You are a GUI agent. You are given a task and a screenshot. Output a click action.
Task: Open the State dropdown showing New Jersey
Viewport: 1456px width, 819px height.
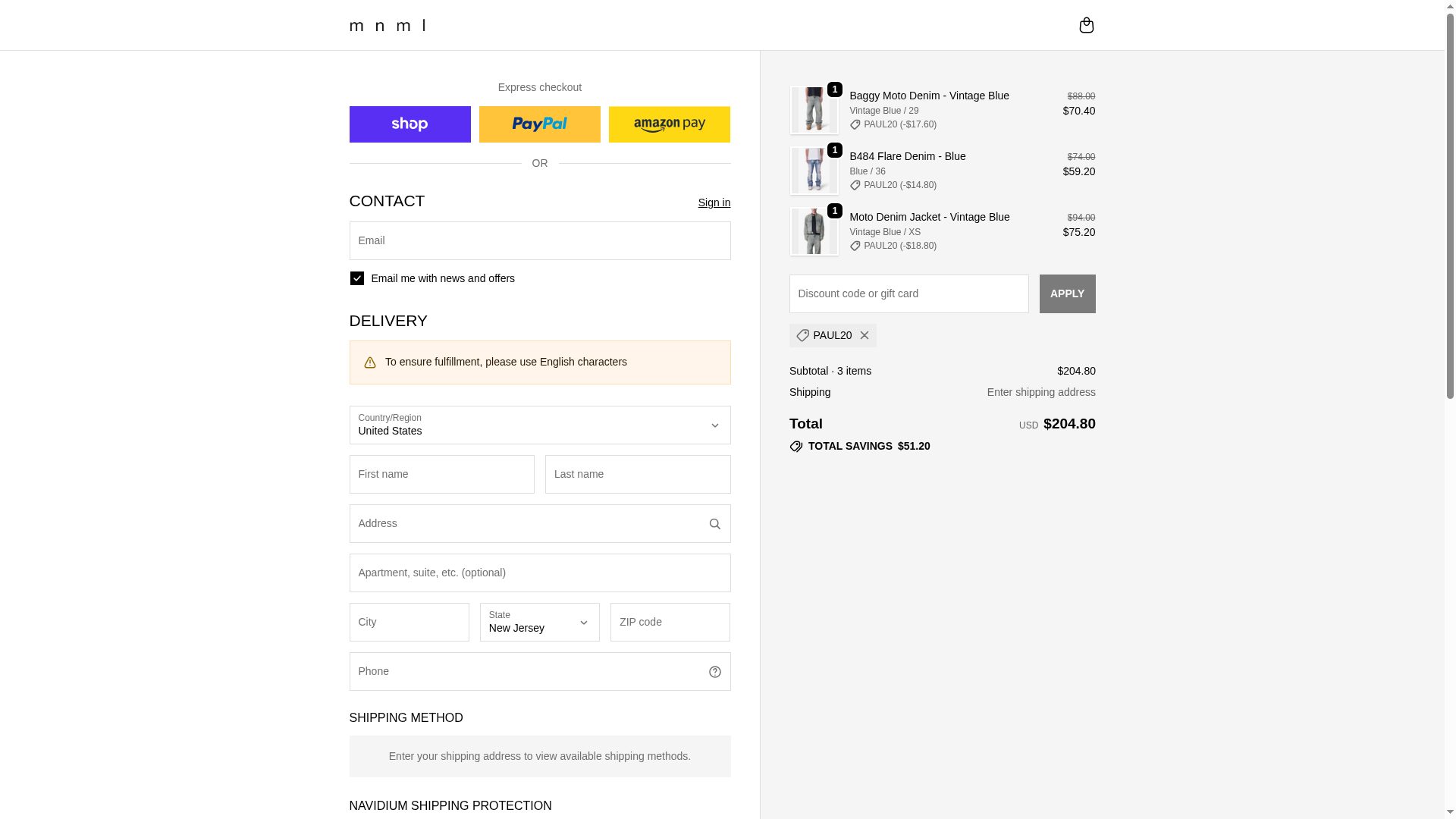coord(539,623)
